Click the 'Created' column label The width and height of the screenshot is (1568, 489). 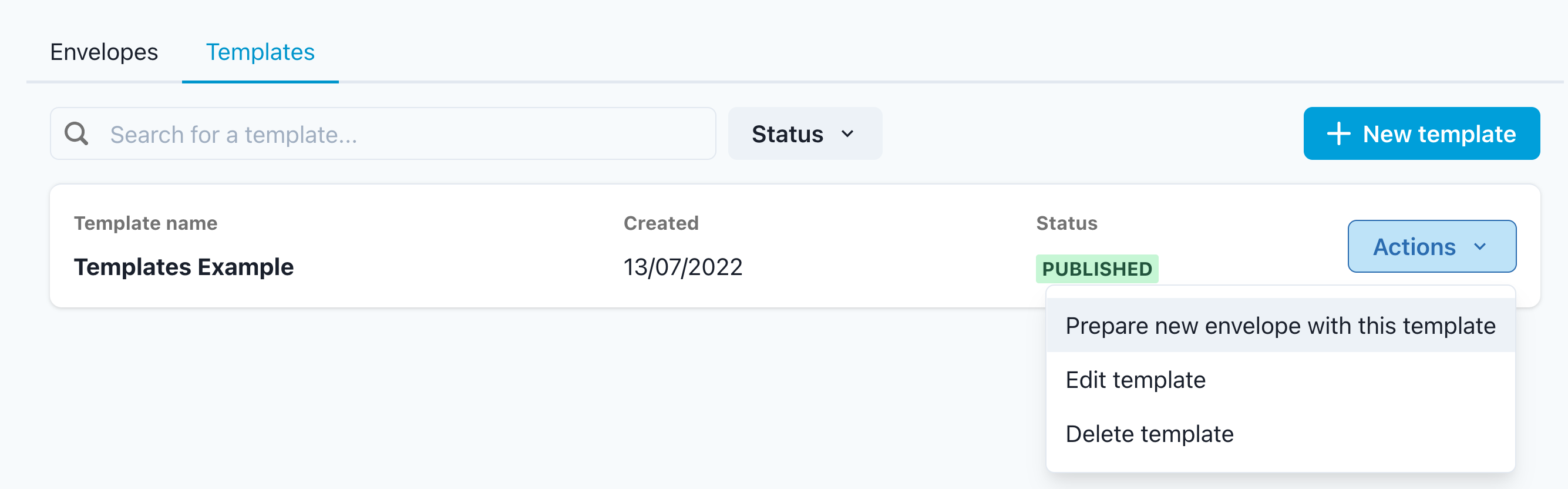pyautogui.click(x=661, y=223)
